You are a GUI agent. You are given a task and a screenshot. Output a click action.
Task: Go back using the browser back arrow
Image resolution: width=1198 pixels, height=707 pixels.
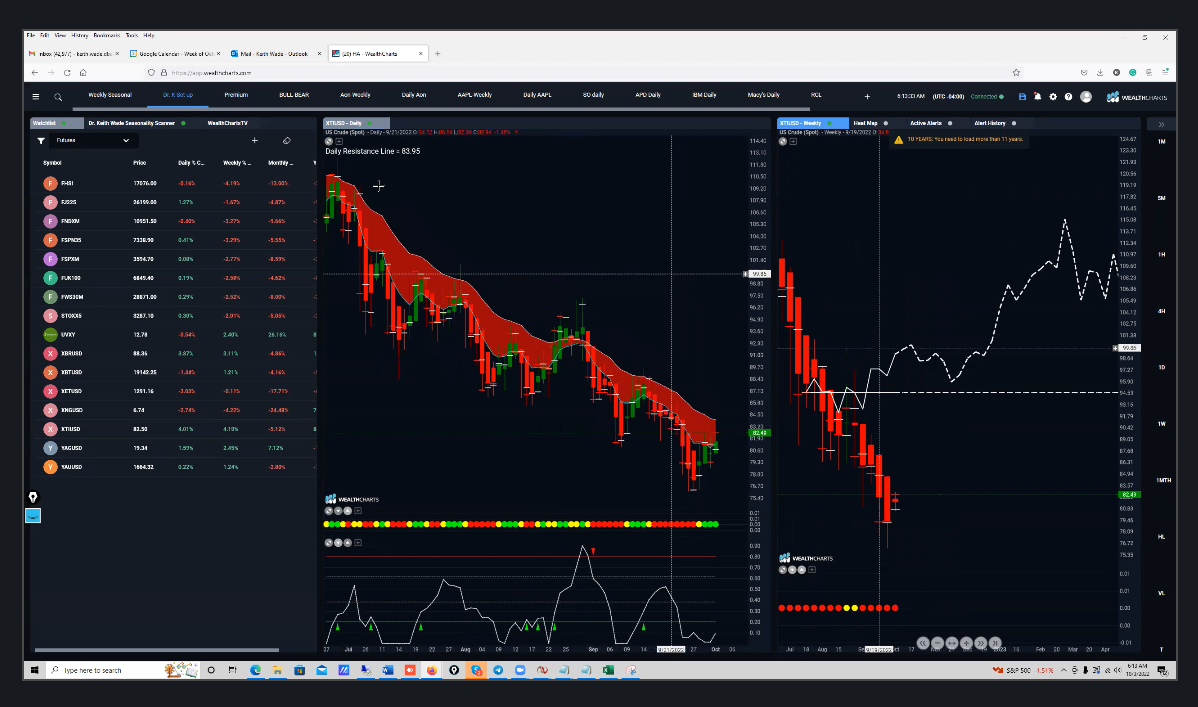click(x=34, y=73)
